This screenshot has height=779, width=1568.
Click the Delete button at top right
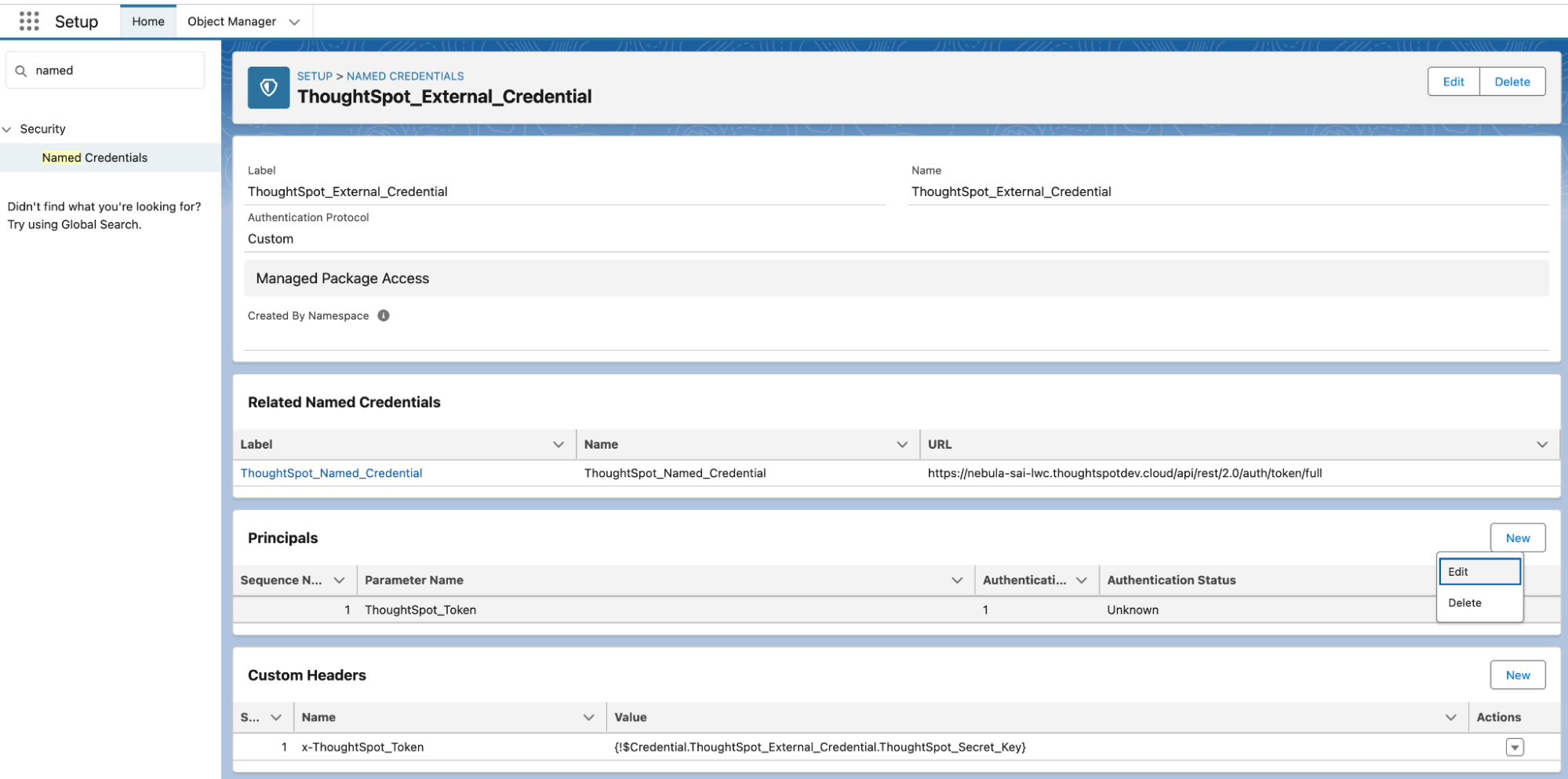[1512, 81]
